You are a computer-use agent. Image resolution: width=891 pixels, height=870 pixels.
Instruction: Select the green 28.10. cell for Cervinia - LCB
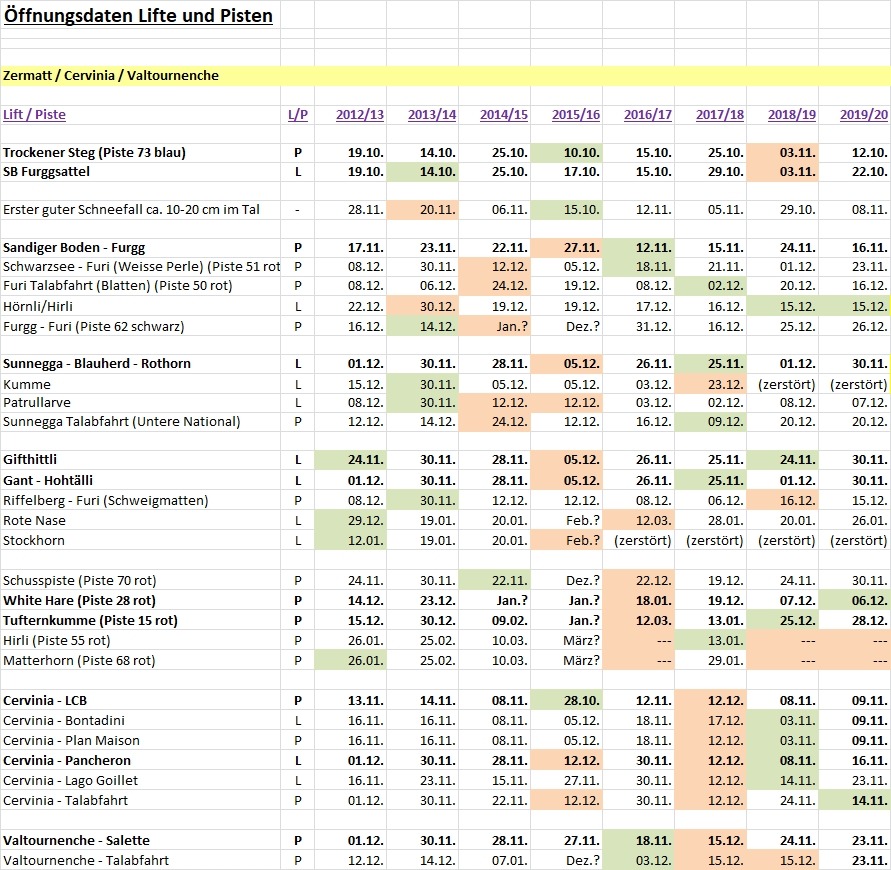pos(576,701)
